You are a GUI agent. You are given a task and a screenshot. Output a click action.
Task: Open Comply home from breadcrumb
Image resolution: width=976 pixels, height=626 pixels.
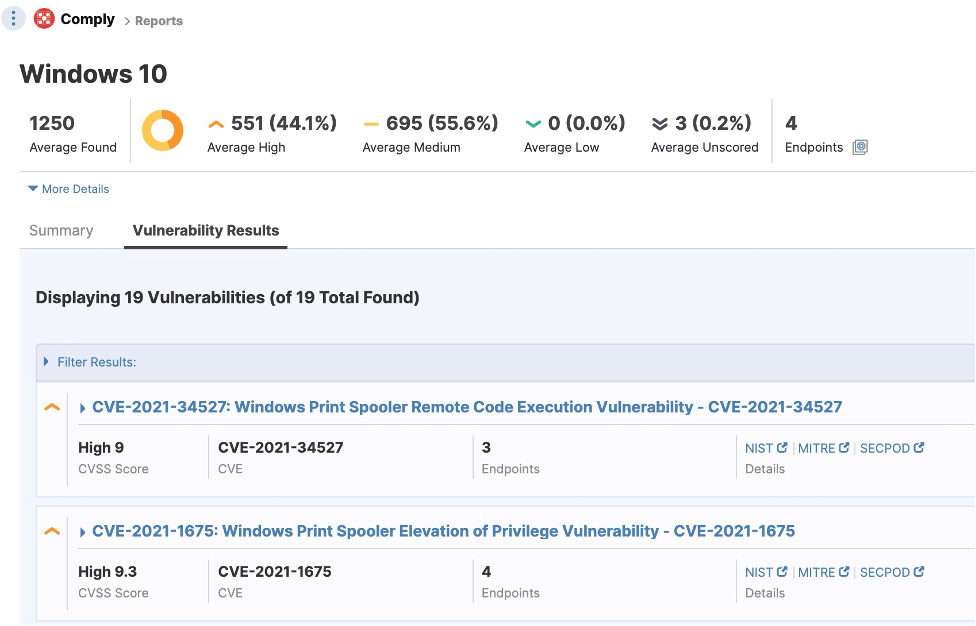point(88,19)
